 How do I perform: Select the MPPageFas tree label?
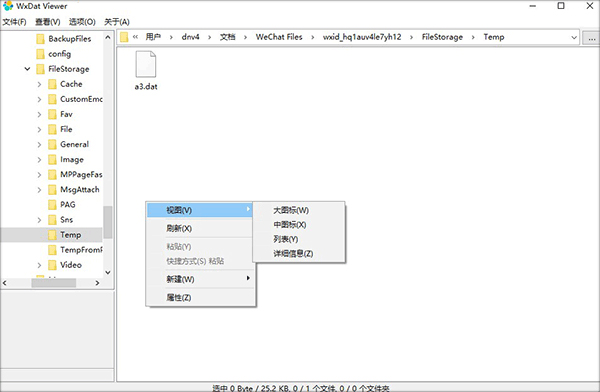click(x=81, y=175)
